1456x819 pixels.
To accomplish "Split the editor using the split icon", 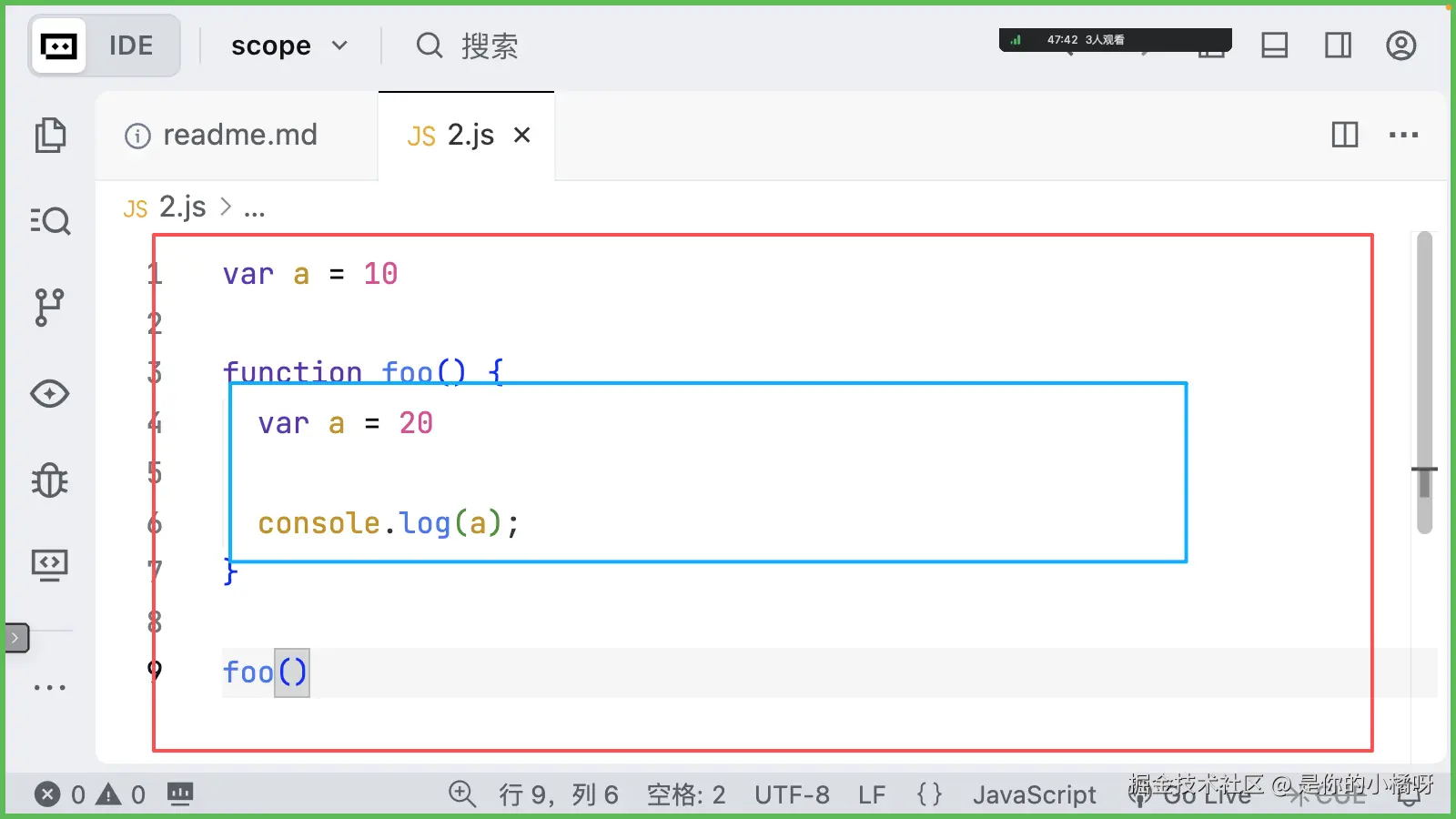I will point(1344,135).
